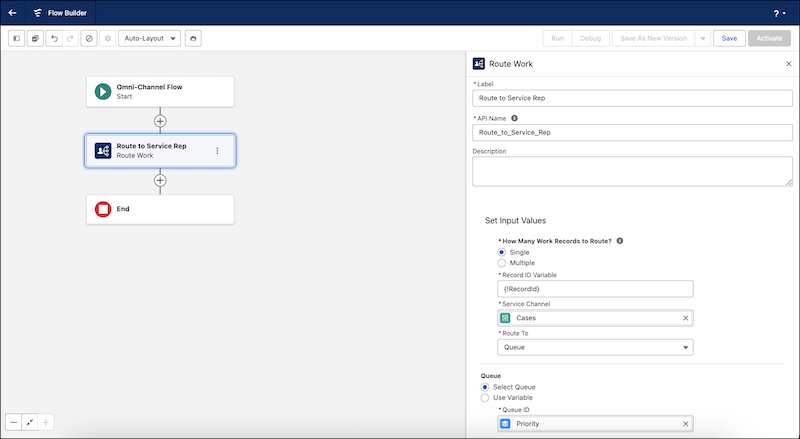Select the red End node icon
This screenshot has height=439, width=800.
click(103, 209)
